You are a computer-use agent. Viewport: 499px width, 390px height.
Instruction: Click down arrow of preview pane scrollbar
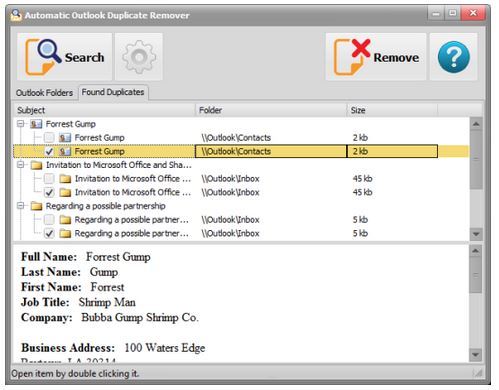coord(476,355)
